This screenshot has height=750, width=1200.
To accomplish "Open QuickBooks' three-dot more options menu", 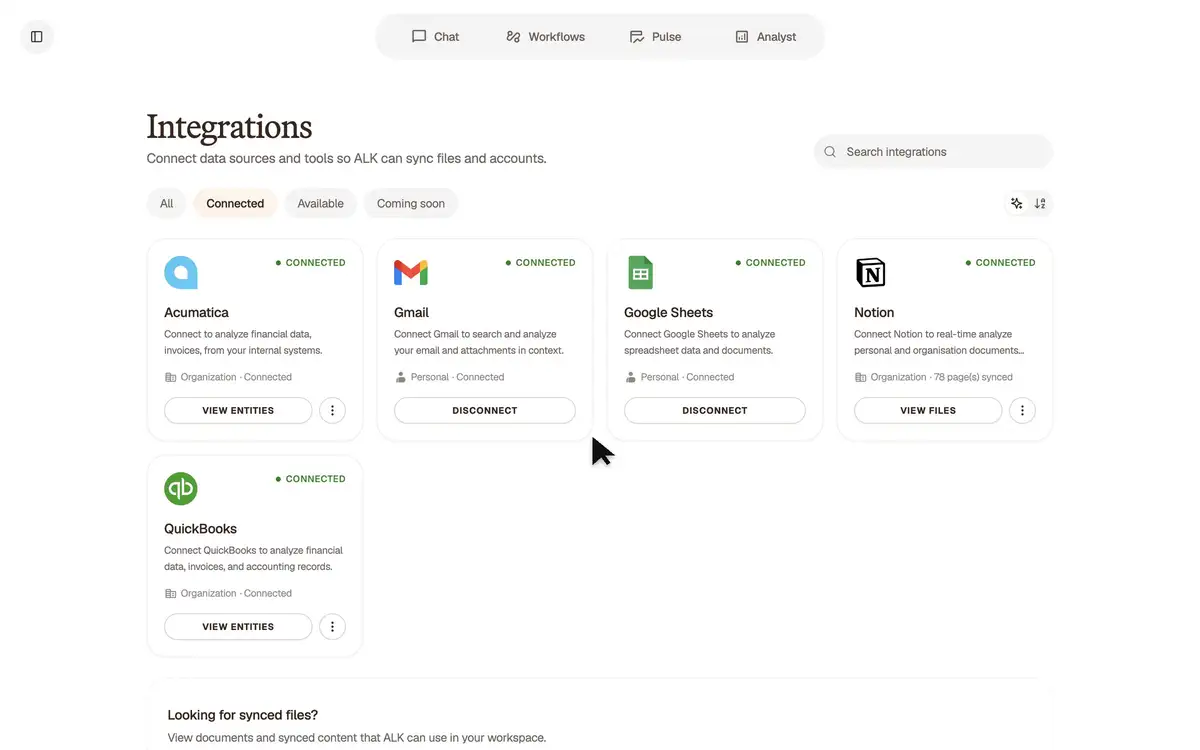I will pos(332,627).
